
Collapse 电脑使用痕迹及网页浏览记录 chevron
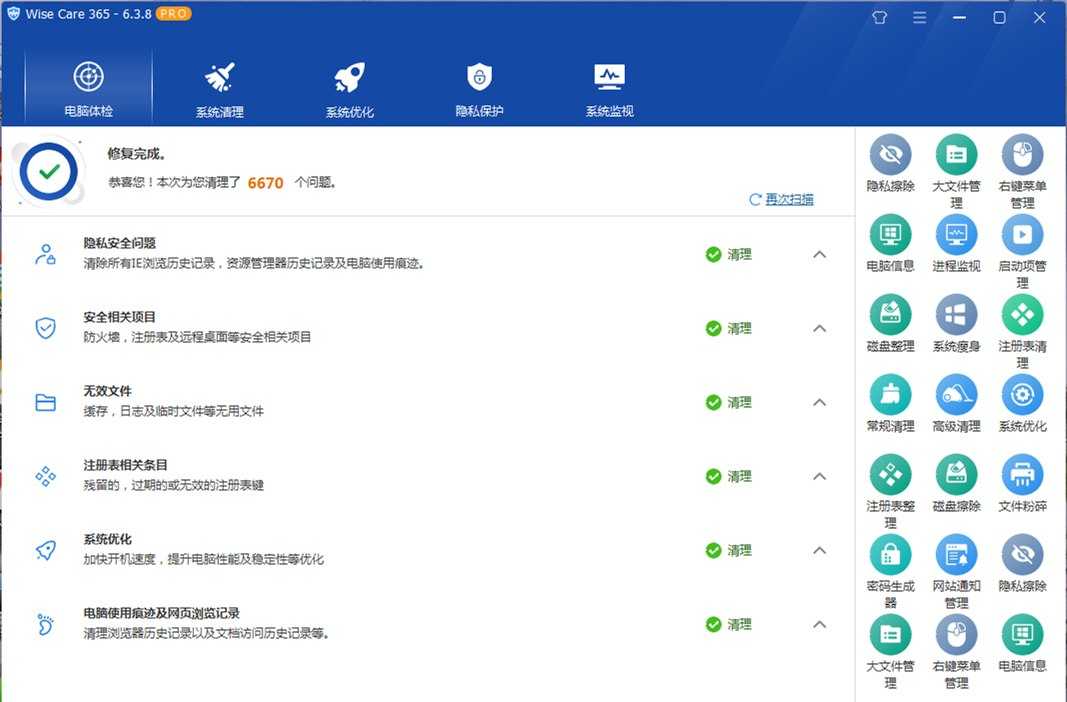819,624
